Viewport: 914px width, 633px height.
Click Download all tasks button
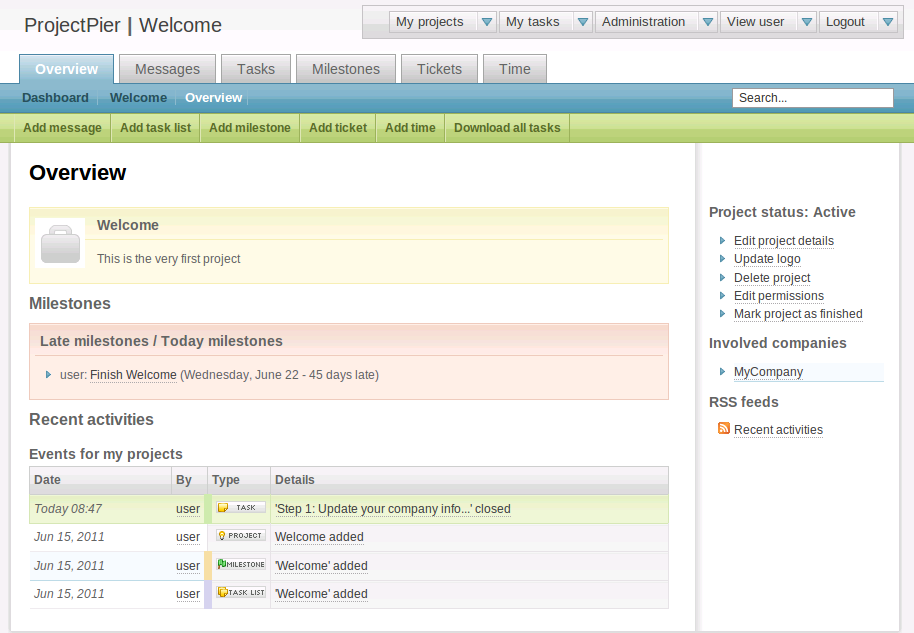(507, 128)
